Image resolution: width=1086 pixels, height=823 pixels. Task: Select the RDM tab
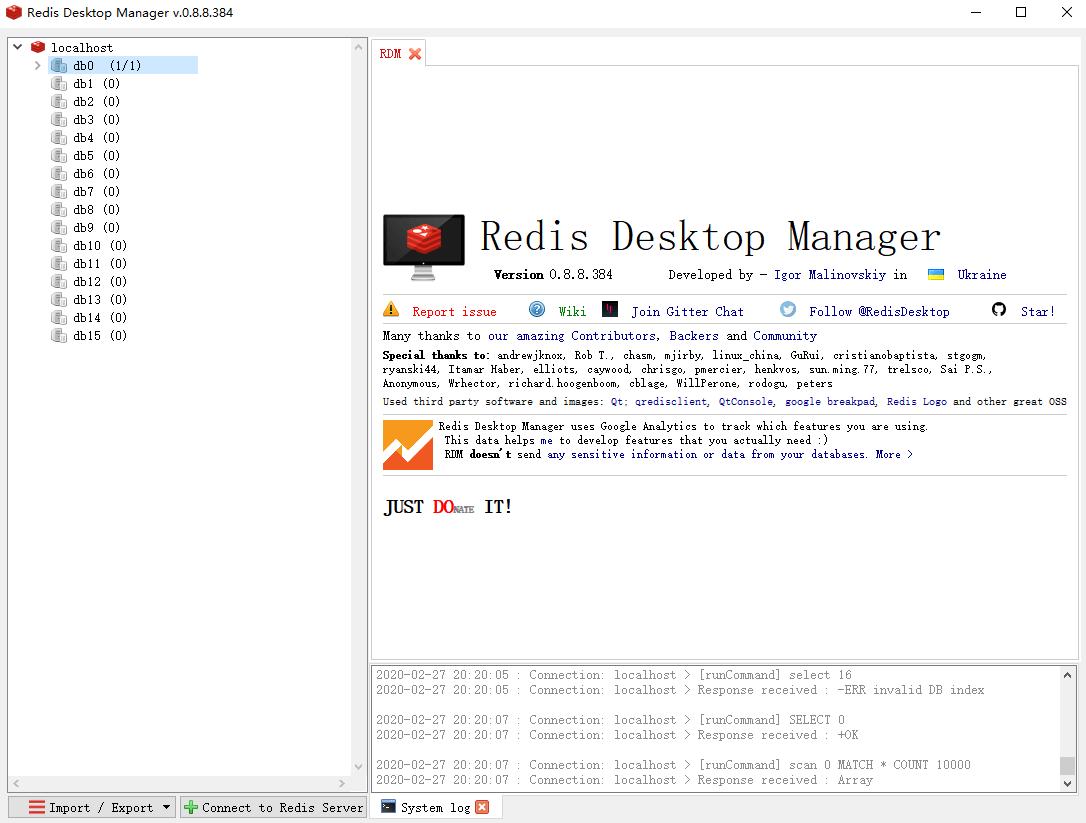tap(390, 54)
